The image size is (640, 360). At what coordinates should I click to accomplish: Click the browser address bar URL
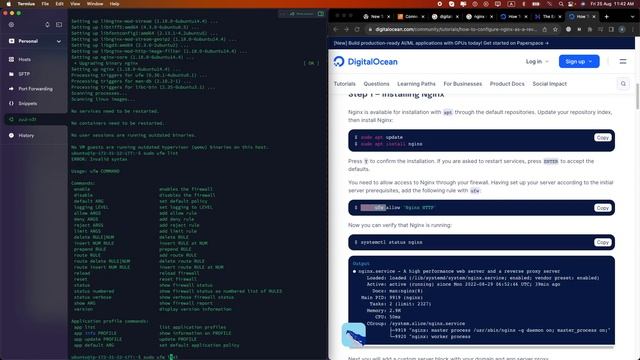pyautogui.click(x=456, y=29)
